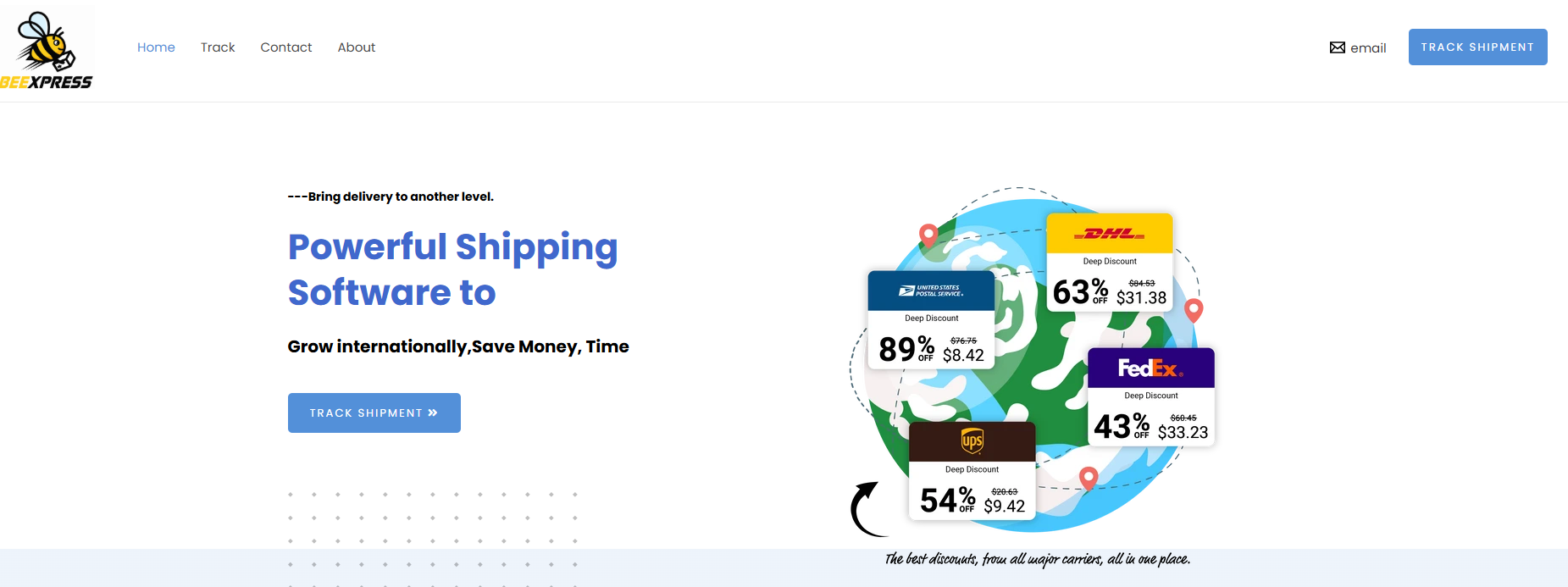Click the email link in header
Image resolution: width=1568 pixels, height=587 pixels.
1367,48
